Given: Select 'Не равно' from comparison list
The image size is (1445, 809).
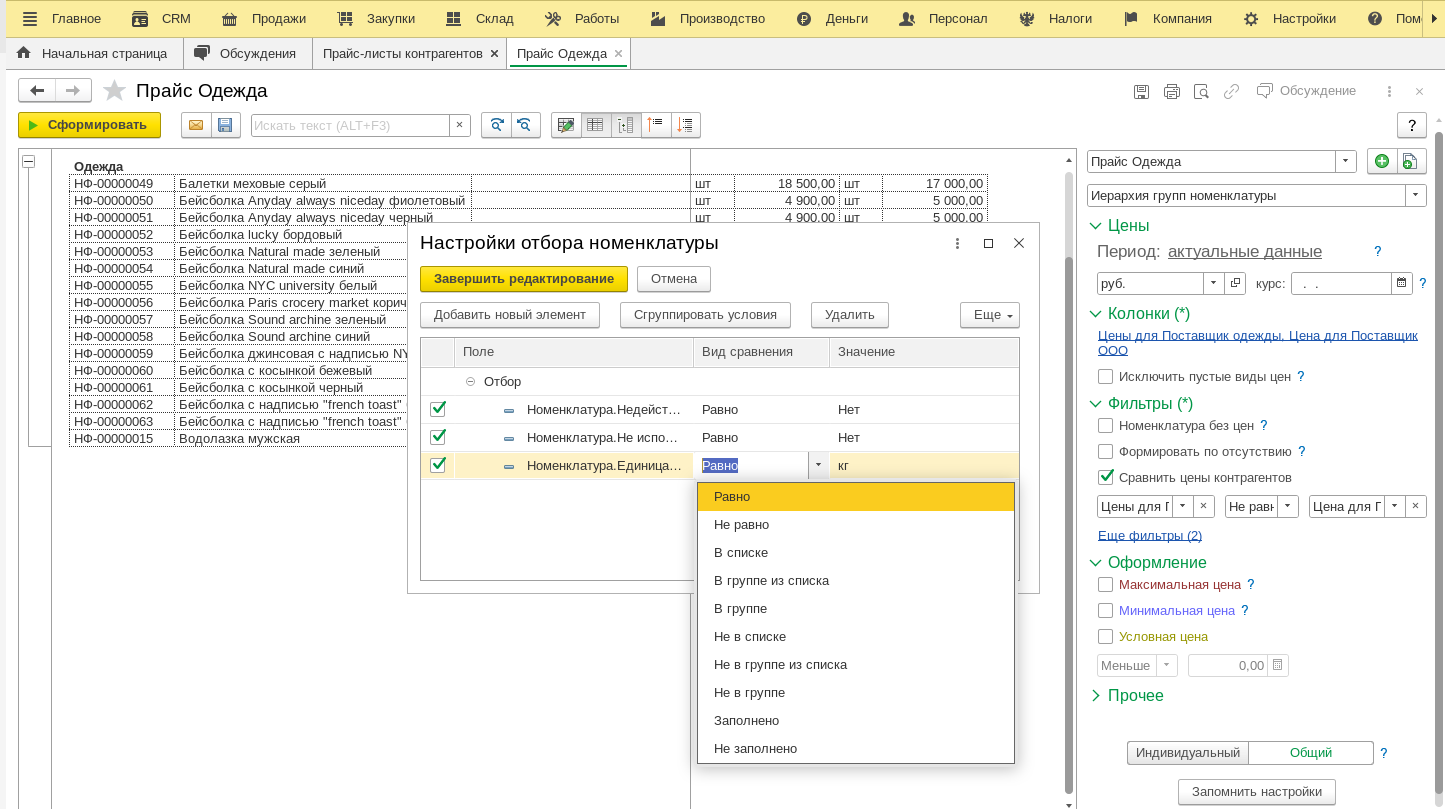Looking at the screenshot, I should point(741,524).
